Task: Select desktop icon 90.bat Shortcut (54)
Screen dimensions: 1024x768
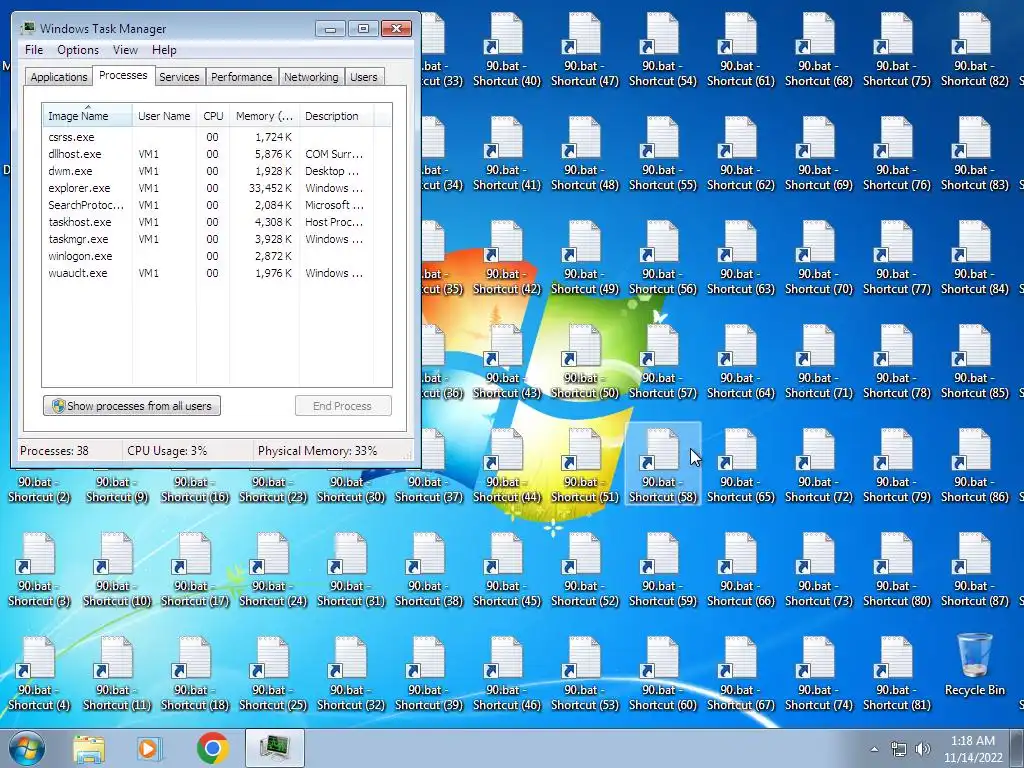Action: click(x=663, y=51)
